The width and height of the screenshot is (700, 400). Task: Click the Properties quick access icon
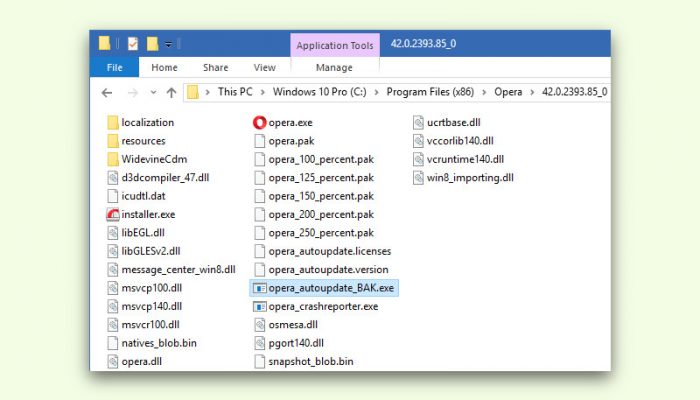(133, 44)
